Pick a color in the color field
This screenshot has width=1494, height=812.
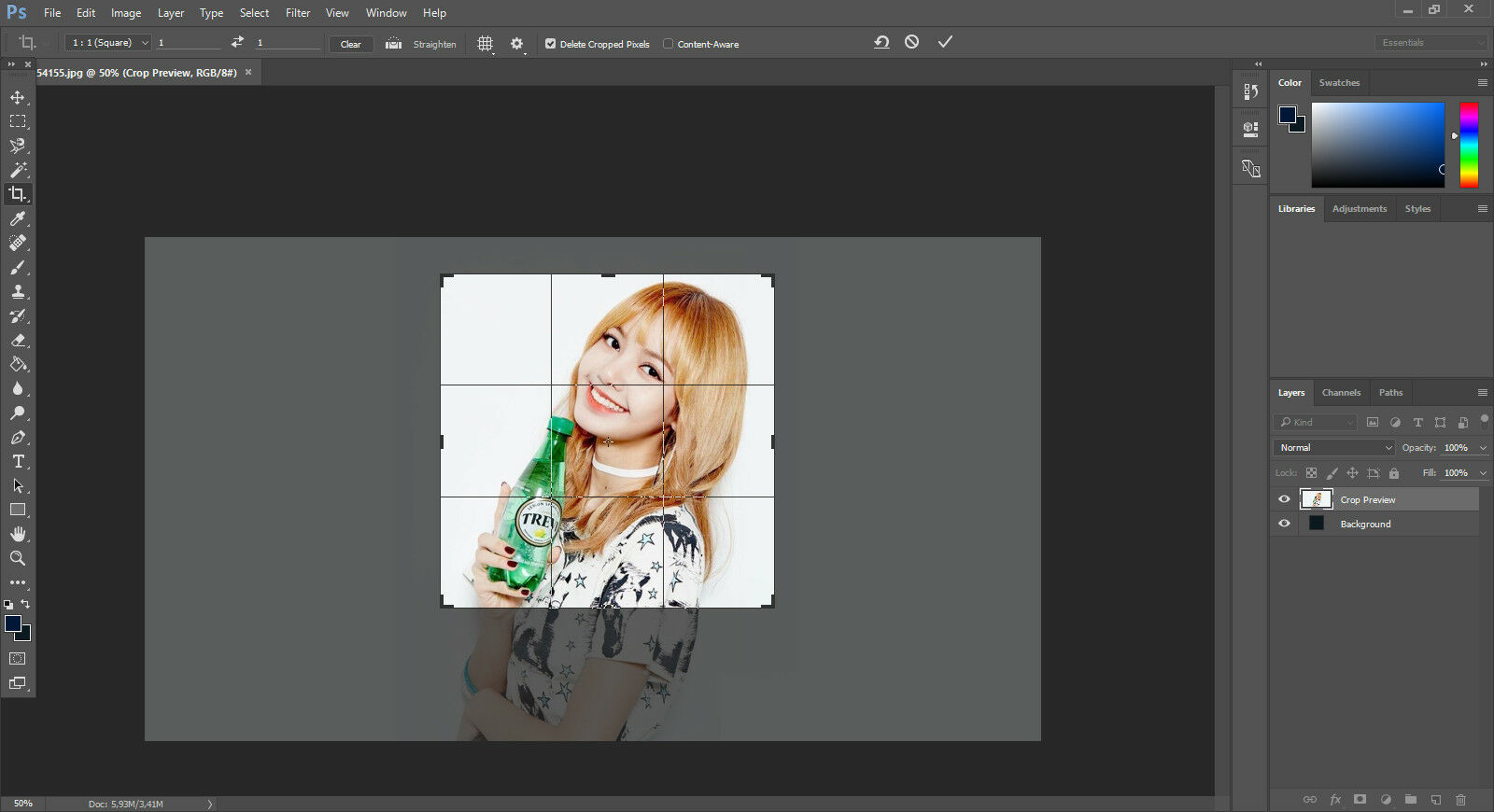tap(1378, 145)
